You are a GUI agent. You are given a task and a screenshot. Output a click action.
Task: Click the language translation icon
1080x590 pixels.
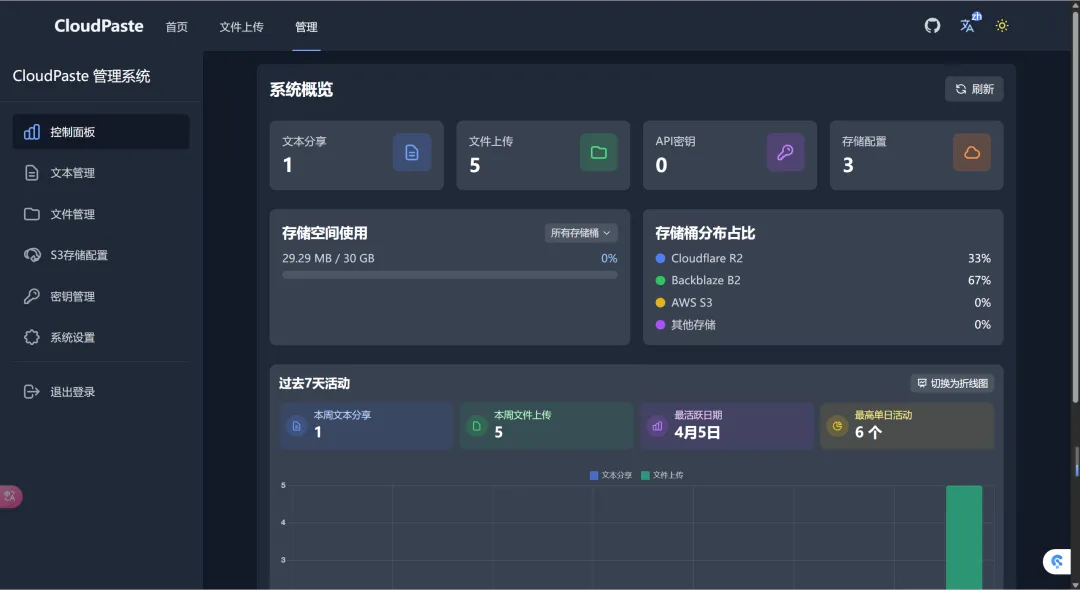968,25
